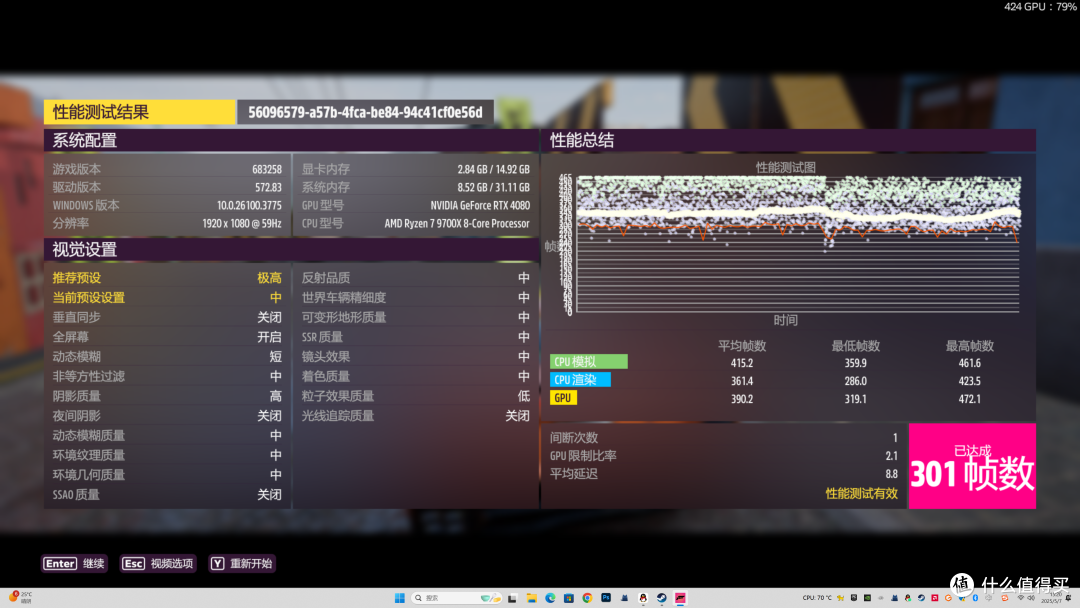
Task: Click the Steam icon in system tray
Action: coord(922,598)
